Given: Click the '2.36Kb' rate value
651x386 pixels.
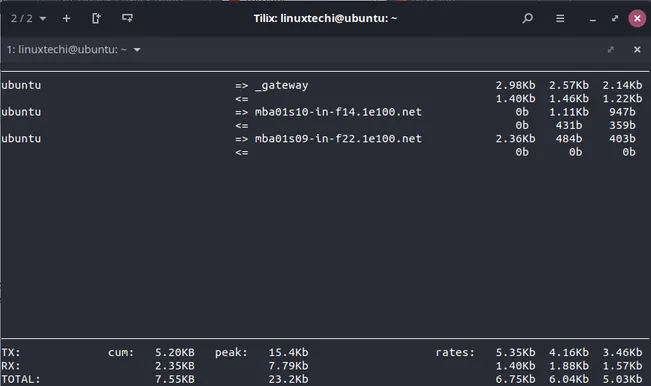Looking at the screenshot, I should pyautogui.click(x=515, y=139).
